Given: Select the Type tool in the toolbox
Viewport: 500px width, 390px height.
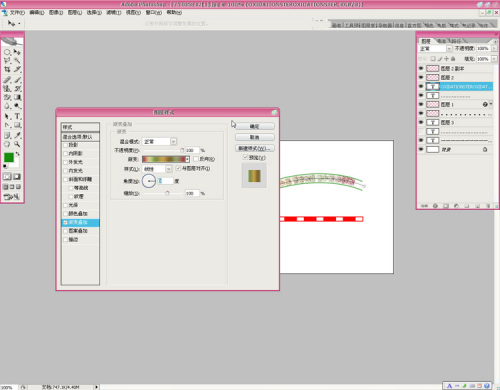Looking at the screenshot, I should (17, 116).
